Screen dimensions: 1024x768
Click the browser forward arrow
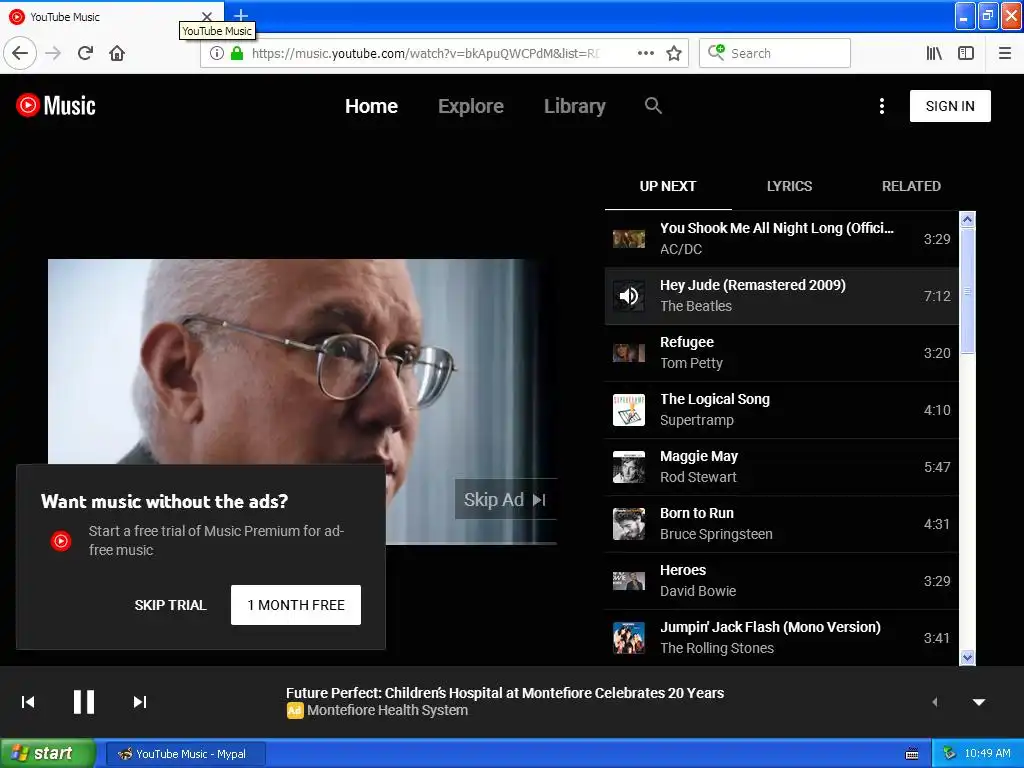pyautogui.click(x=53, y=53)
